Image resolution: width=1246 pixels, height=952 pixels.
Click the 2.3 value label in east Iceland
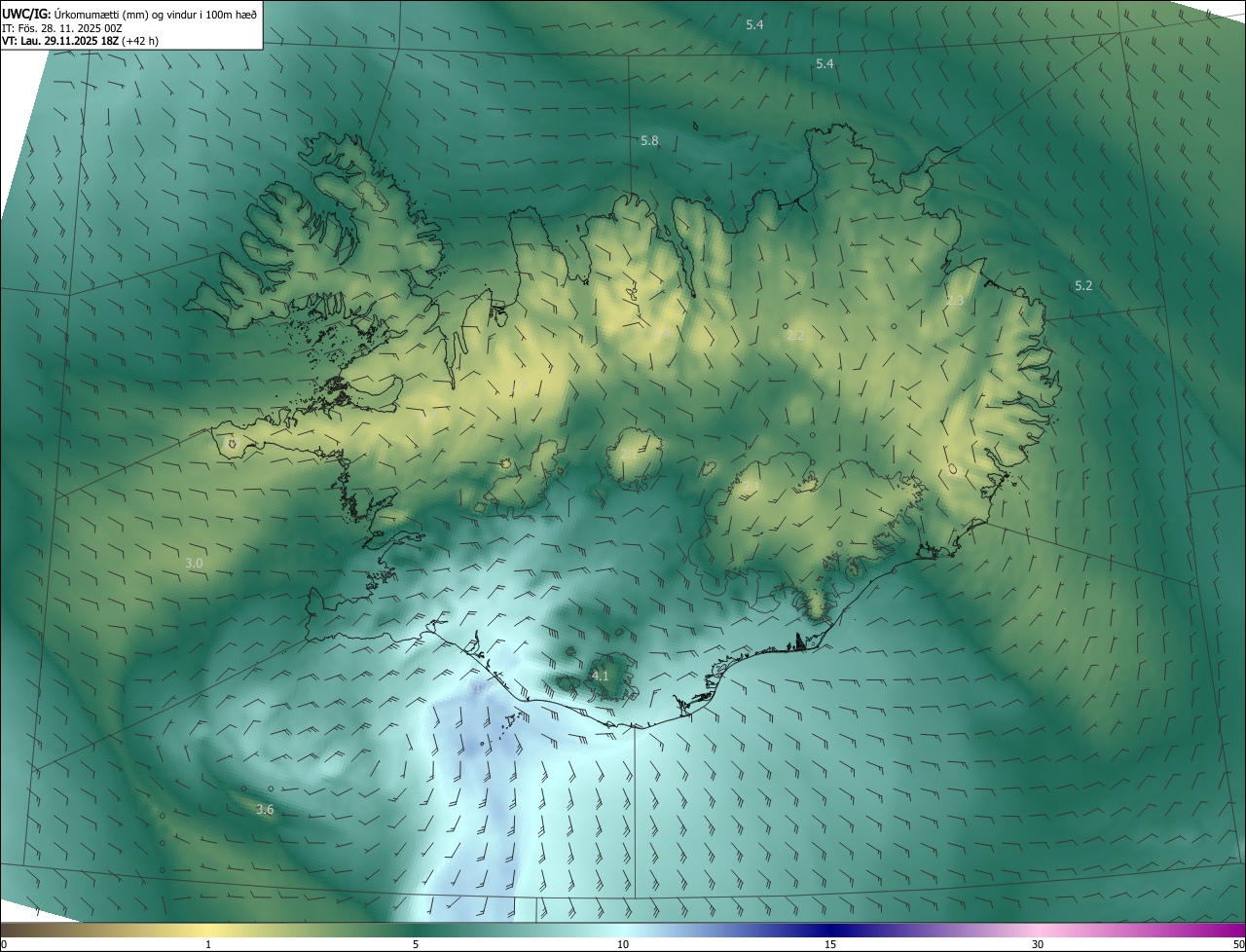coord(954,301)
